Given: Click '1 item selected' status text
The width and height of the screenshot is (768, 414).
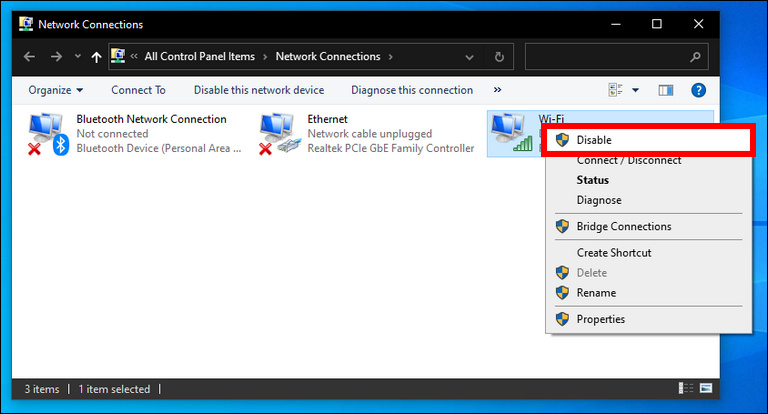Looking at the screenshot, I should point(114,389).
